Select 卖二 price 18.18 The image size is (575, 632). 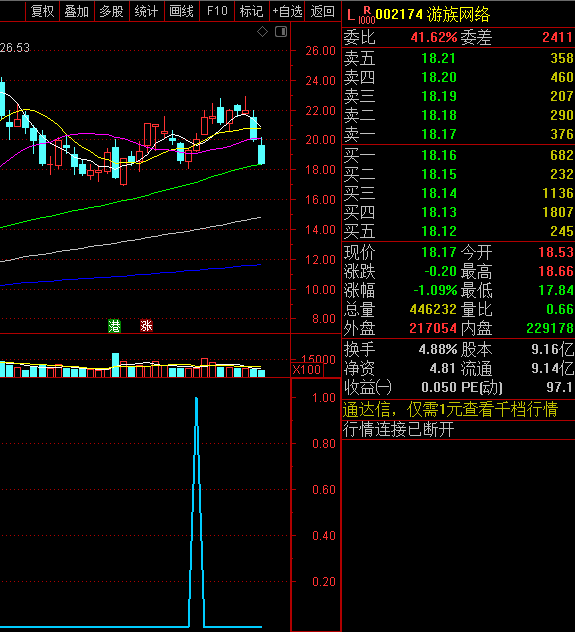438,115
